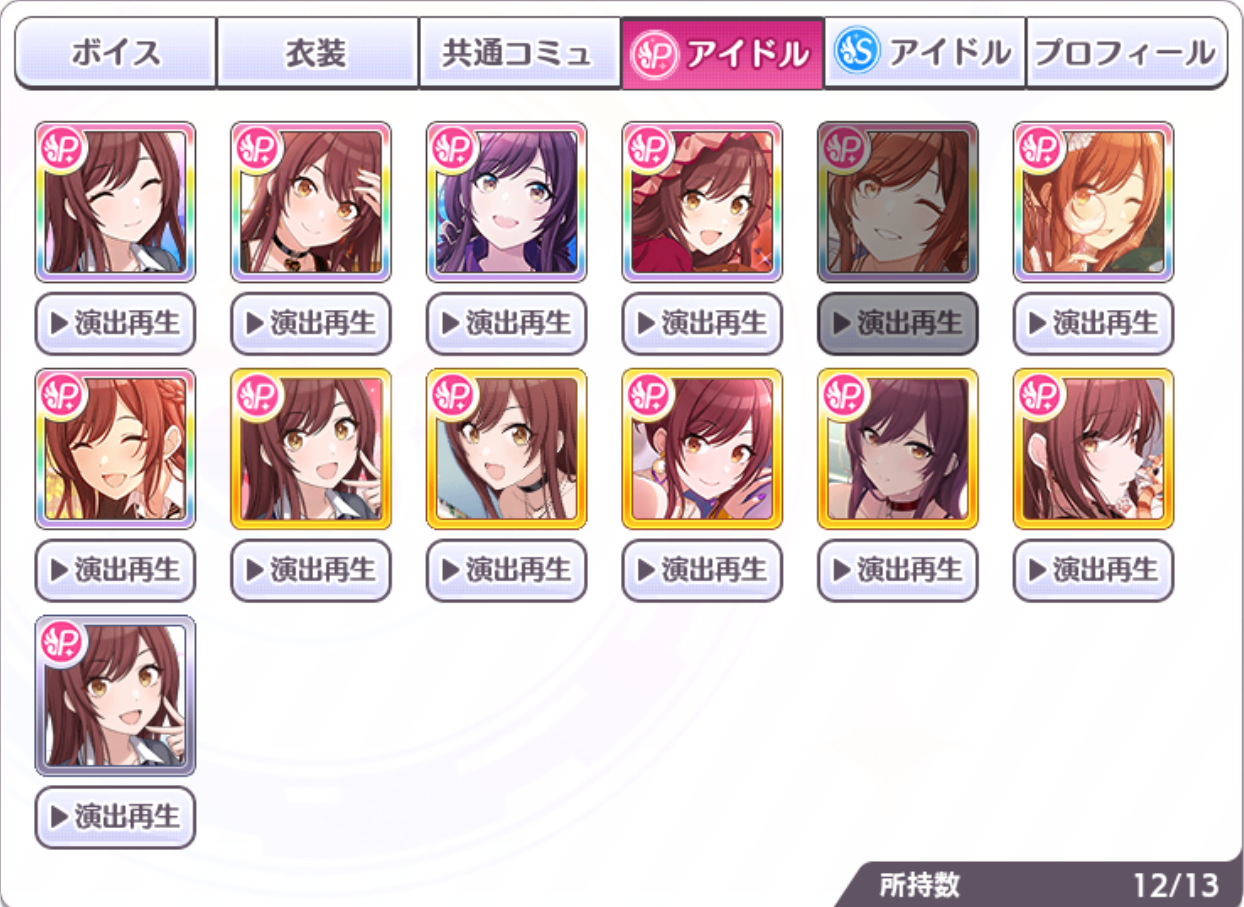Open the orange-haired idol with magnifying glass card
This screenshot has width=1244, height=907.
click(1093, 202)
